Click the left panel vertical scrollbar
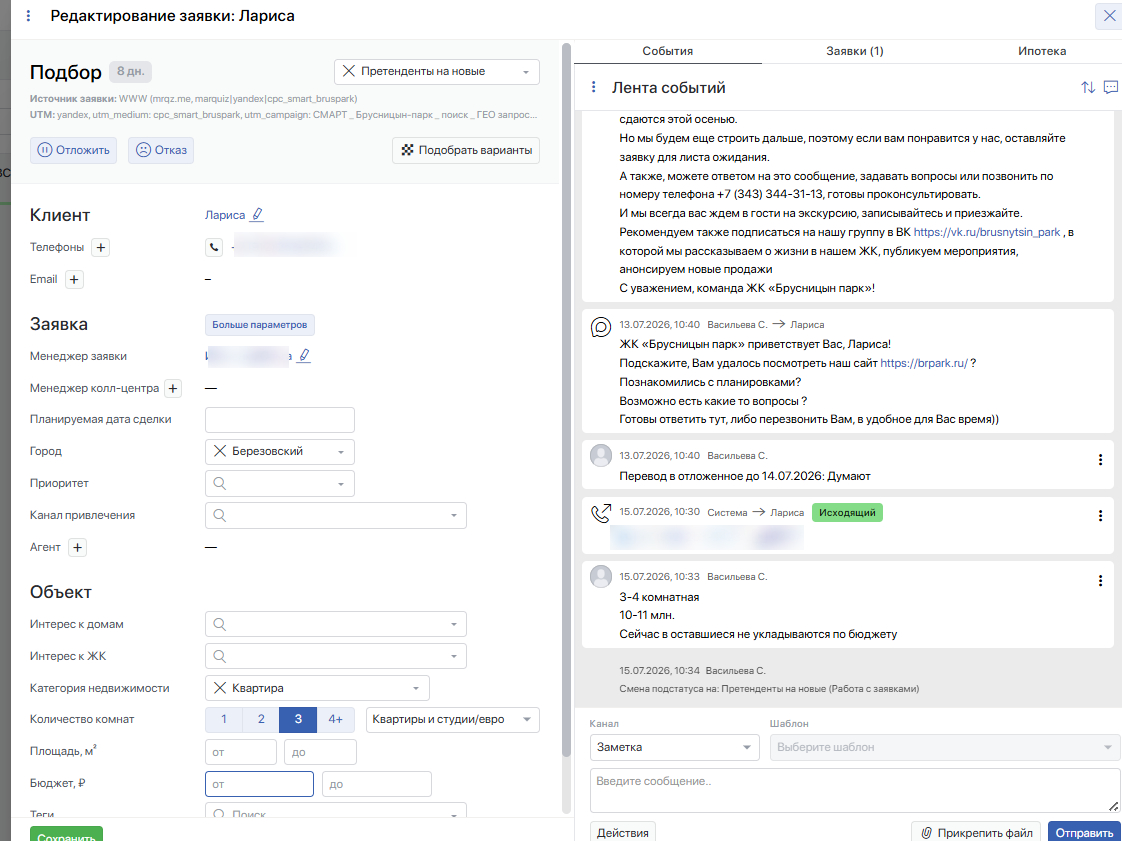 point(565,401)
